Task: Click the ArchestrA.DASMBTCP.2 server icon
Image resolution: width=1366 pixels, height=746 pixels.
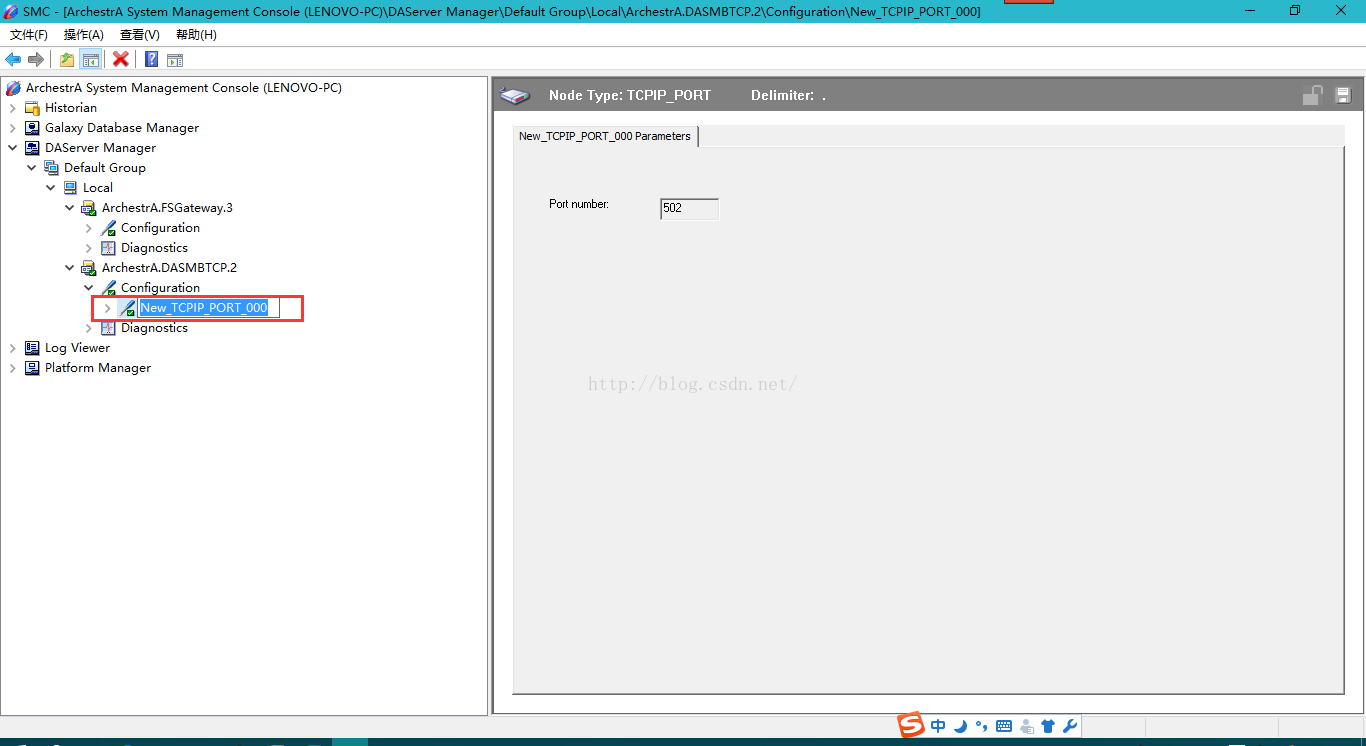Action: click(x=90, y=268)
